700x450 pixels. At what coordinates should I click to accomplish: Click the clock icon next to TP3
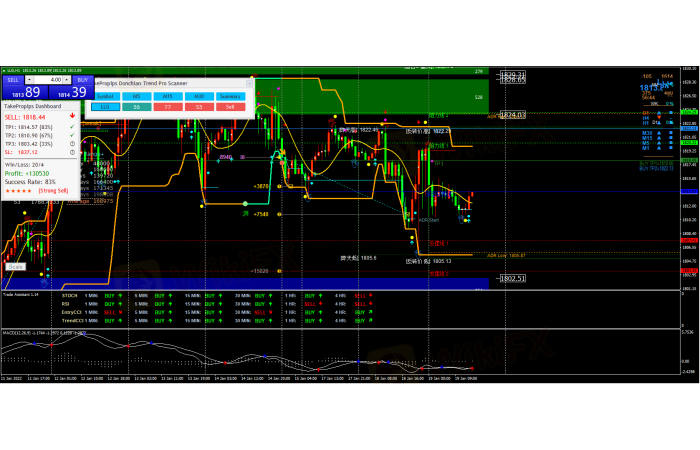(73, 143)
